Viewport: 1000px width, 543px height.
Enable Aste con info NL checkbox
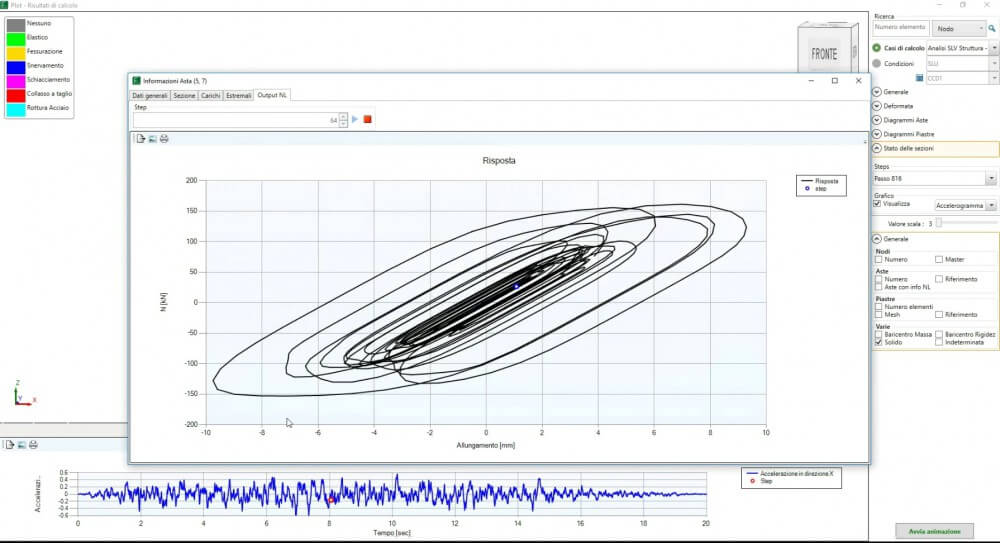[x=879, y=287]
